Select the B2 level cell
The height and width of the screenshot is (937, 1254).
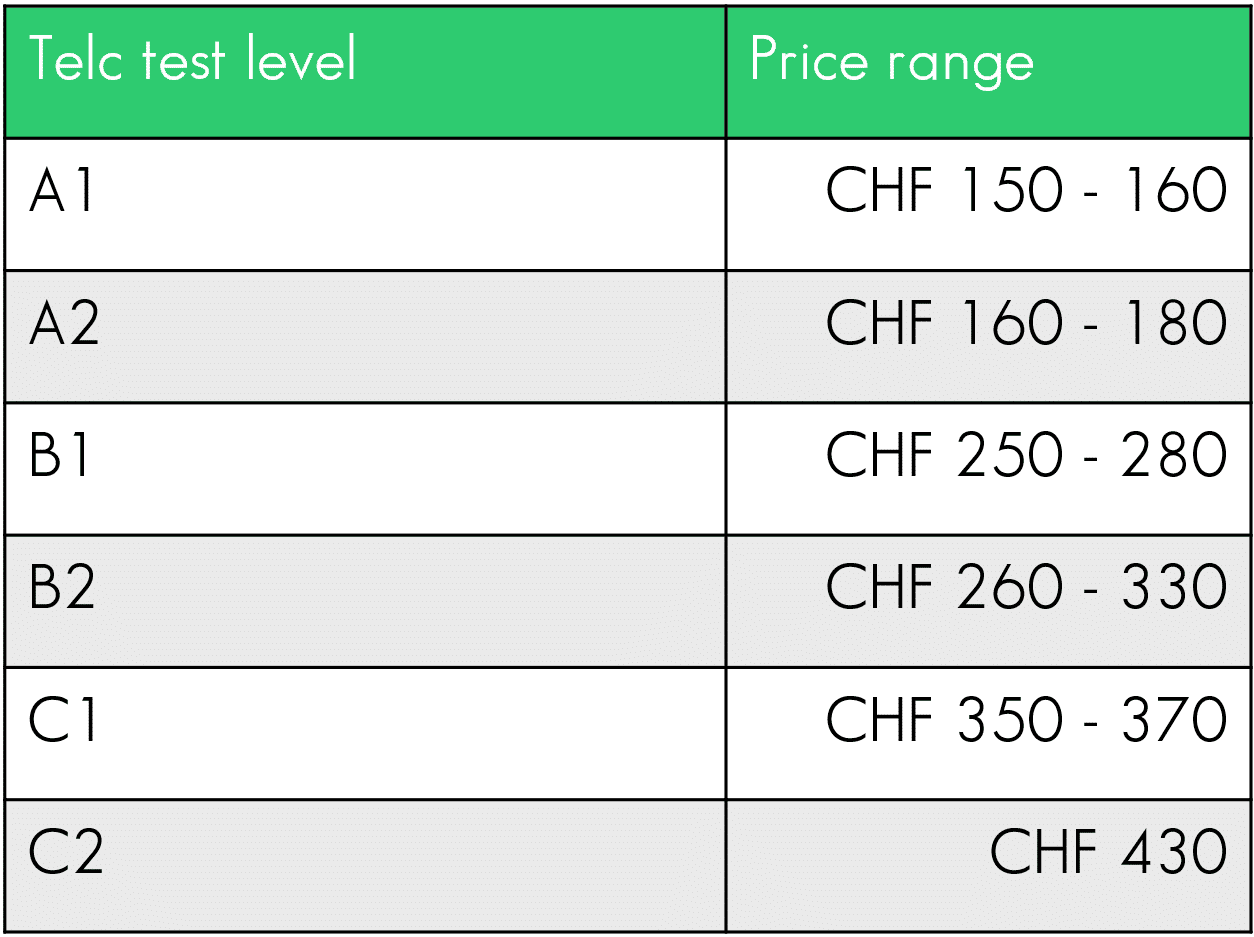(63, 587)
